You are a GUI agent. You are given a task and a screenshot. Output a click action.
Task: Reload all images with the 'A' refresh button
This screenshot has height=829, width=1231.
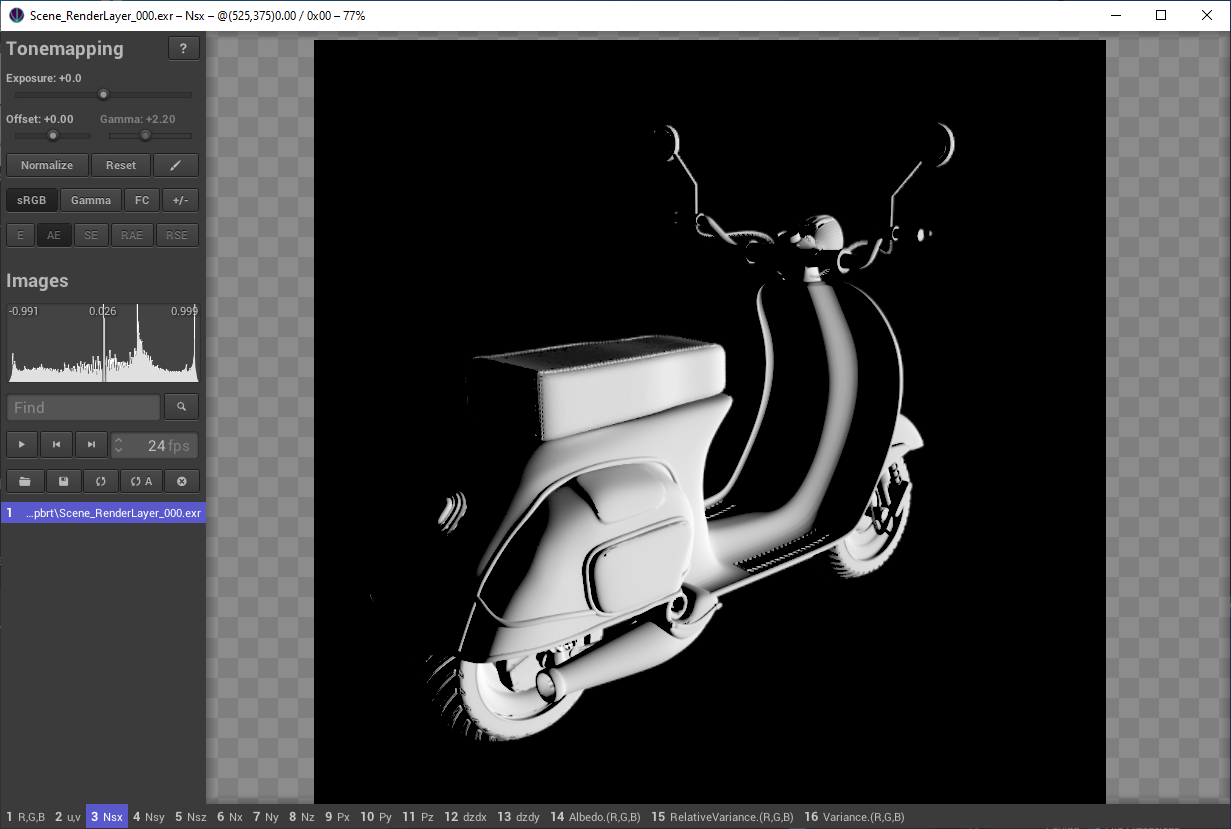tap(141, 481)
